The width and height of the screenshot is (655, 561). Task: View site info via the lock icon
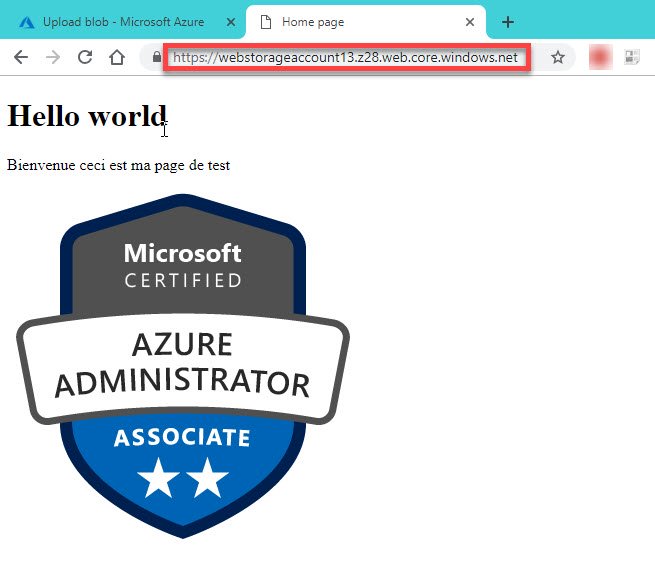tap(157, 57)
